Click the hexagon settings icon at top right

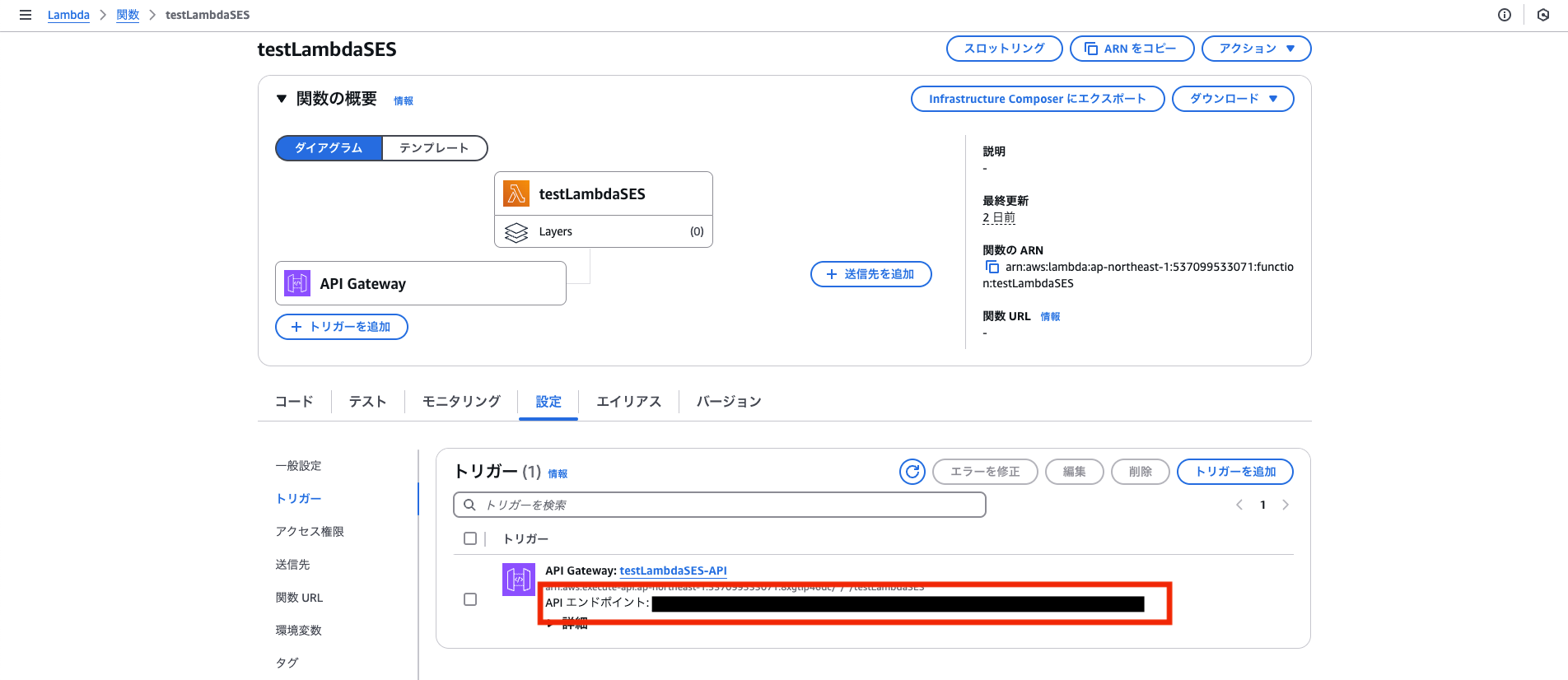[x=1543, y=15]
